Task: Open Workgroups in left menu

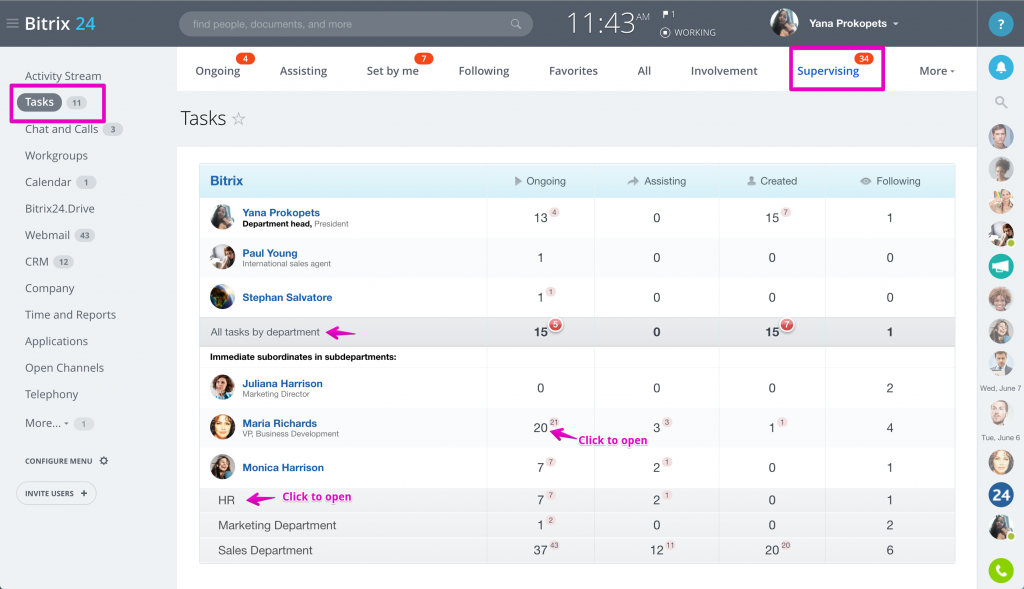Action: (x=56, y=155)
